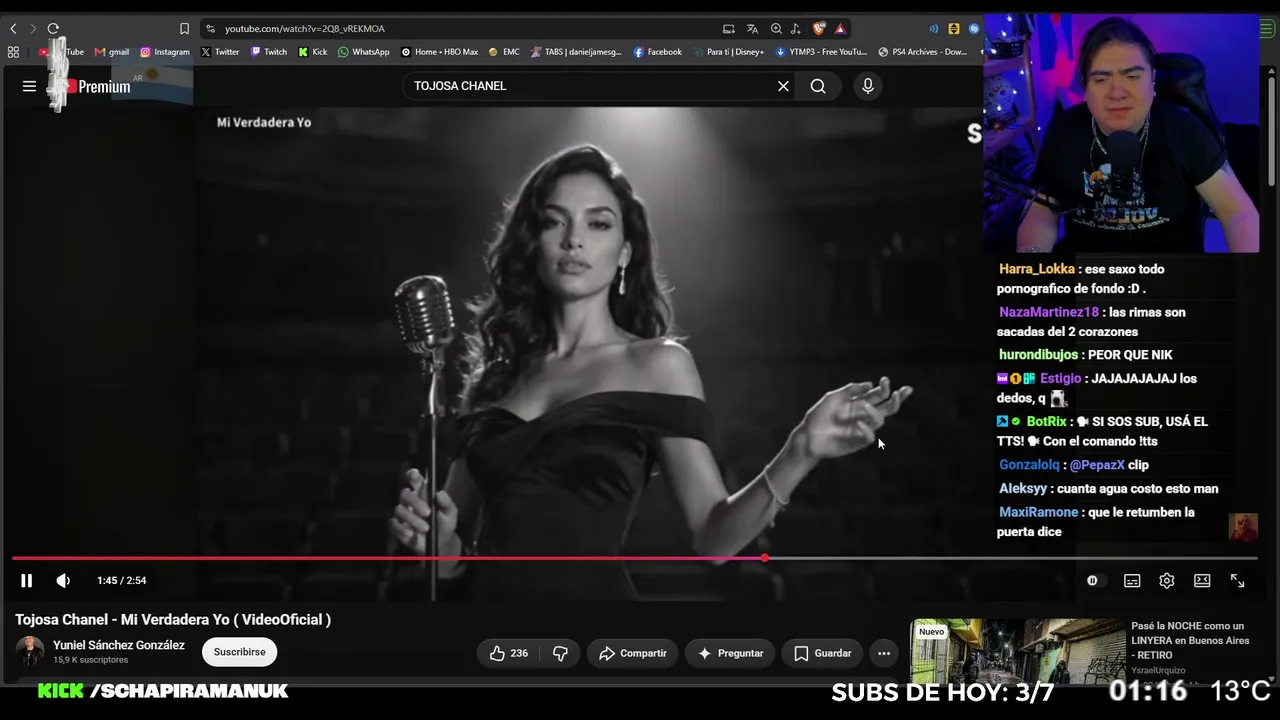The image size is (1280, 720).
Task: Select the YouTube address bar URL
Action: pyautogui.click(x=305, y=29)
